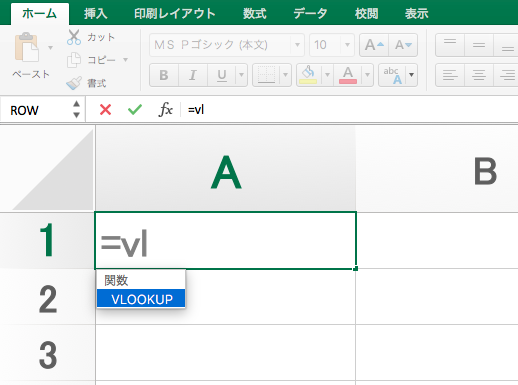518x385 pixels.
Task: Set middle vertical alignment
Action: click(479, 45)
